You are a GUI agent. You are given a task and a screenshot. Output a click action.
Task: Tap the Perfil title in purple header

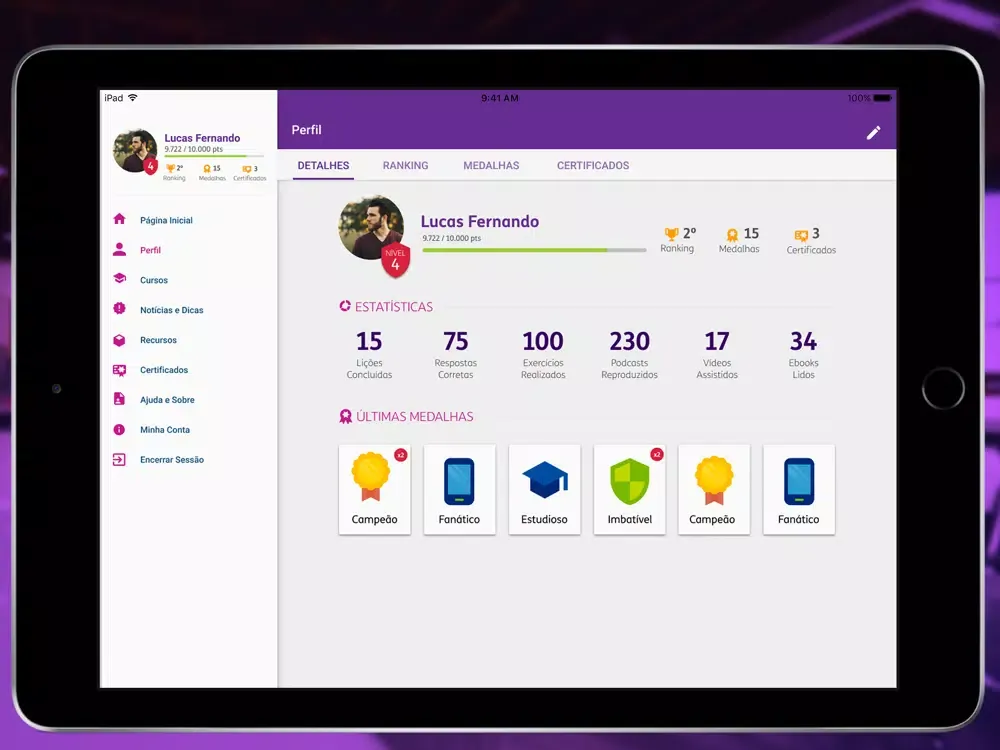tap(307, 129)
